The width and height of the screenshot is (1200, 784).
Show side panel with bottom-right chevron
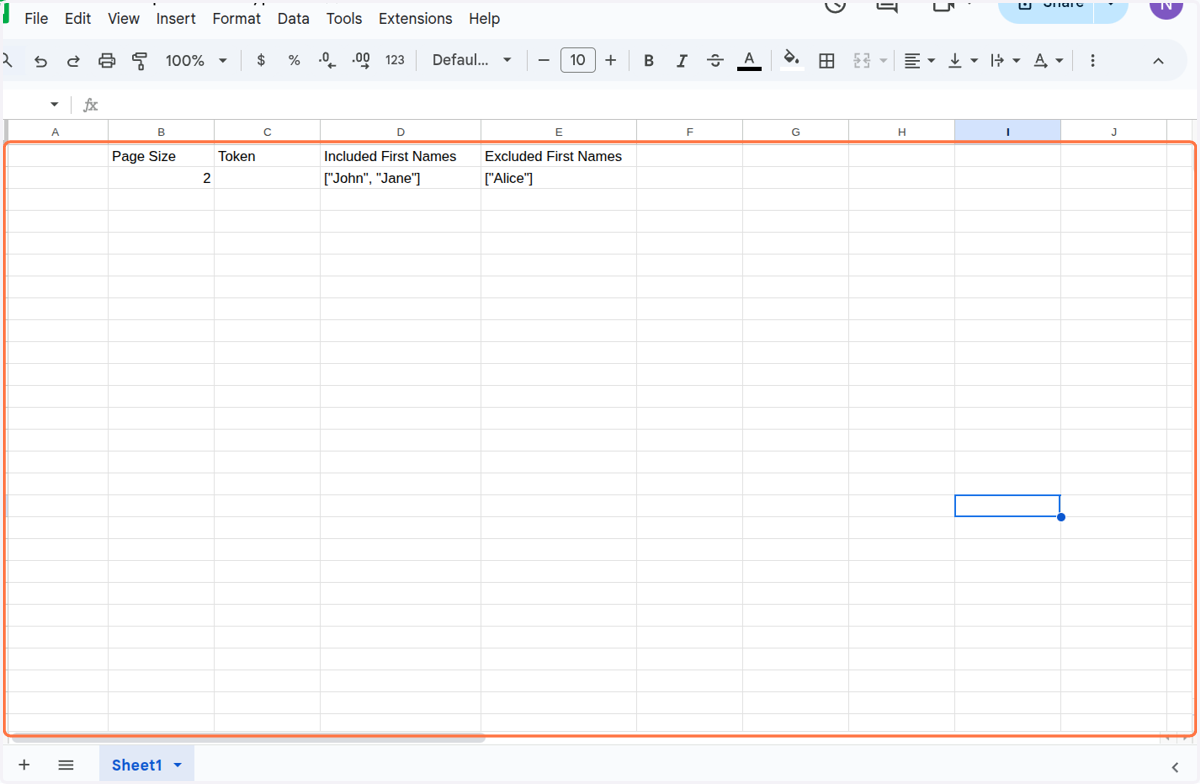pyautogui.click(x=1173, y=766)
